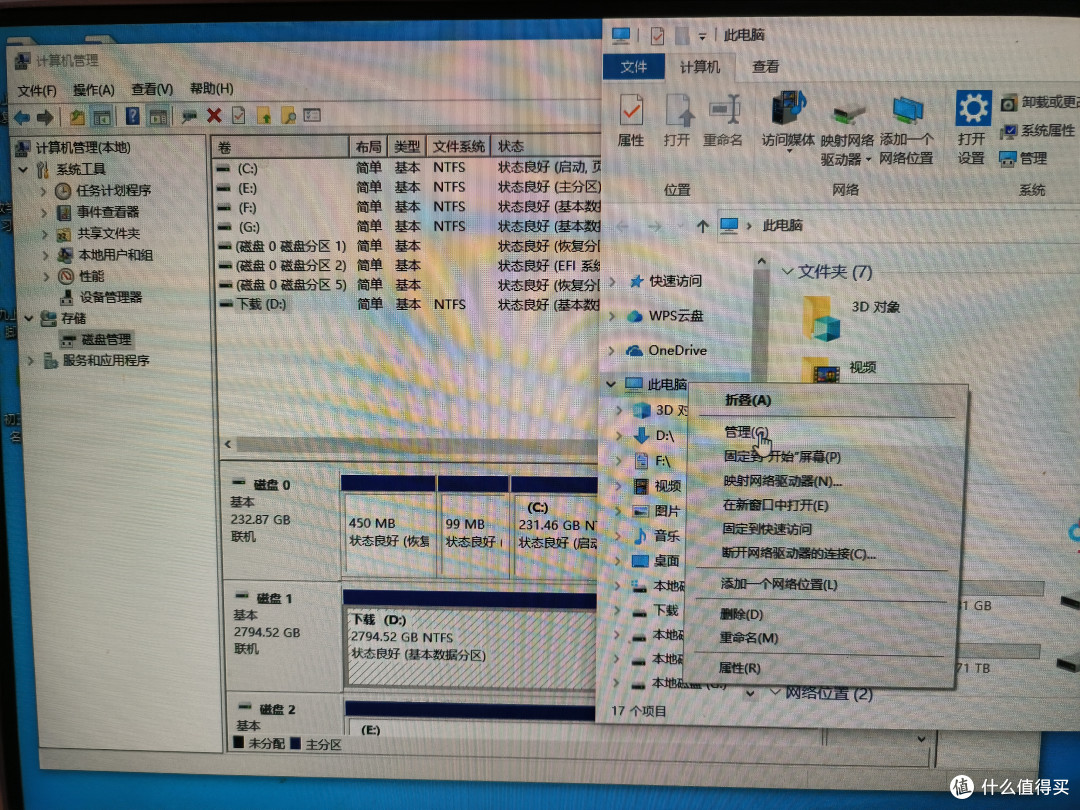
Task: Expand Task Scheduler tree chevron
Action: (43, 190)
